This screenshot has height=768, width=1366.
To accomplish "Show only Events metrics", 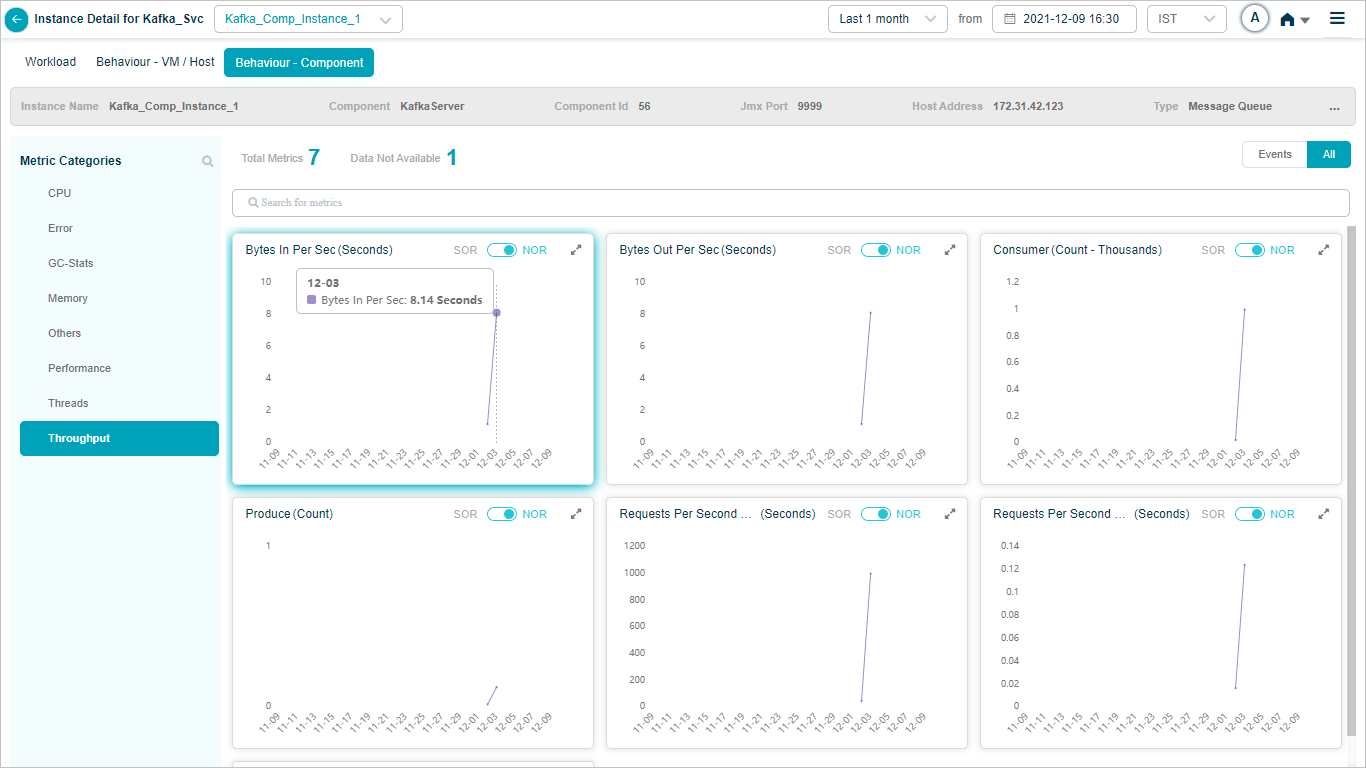I will coord(1274,155).
